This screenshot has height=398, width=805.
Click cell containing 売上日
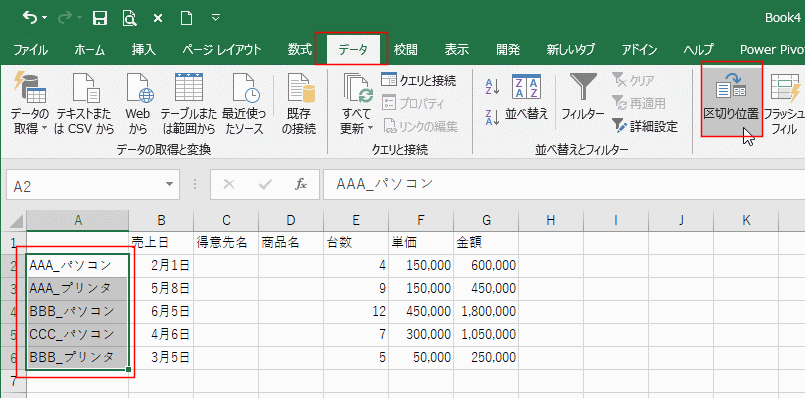[x=161, y=243]
